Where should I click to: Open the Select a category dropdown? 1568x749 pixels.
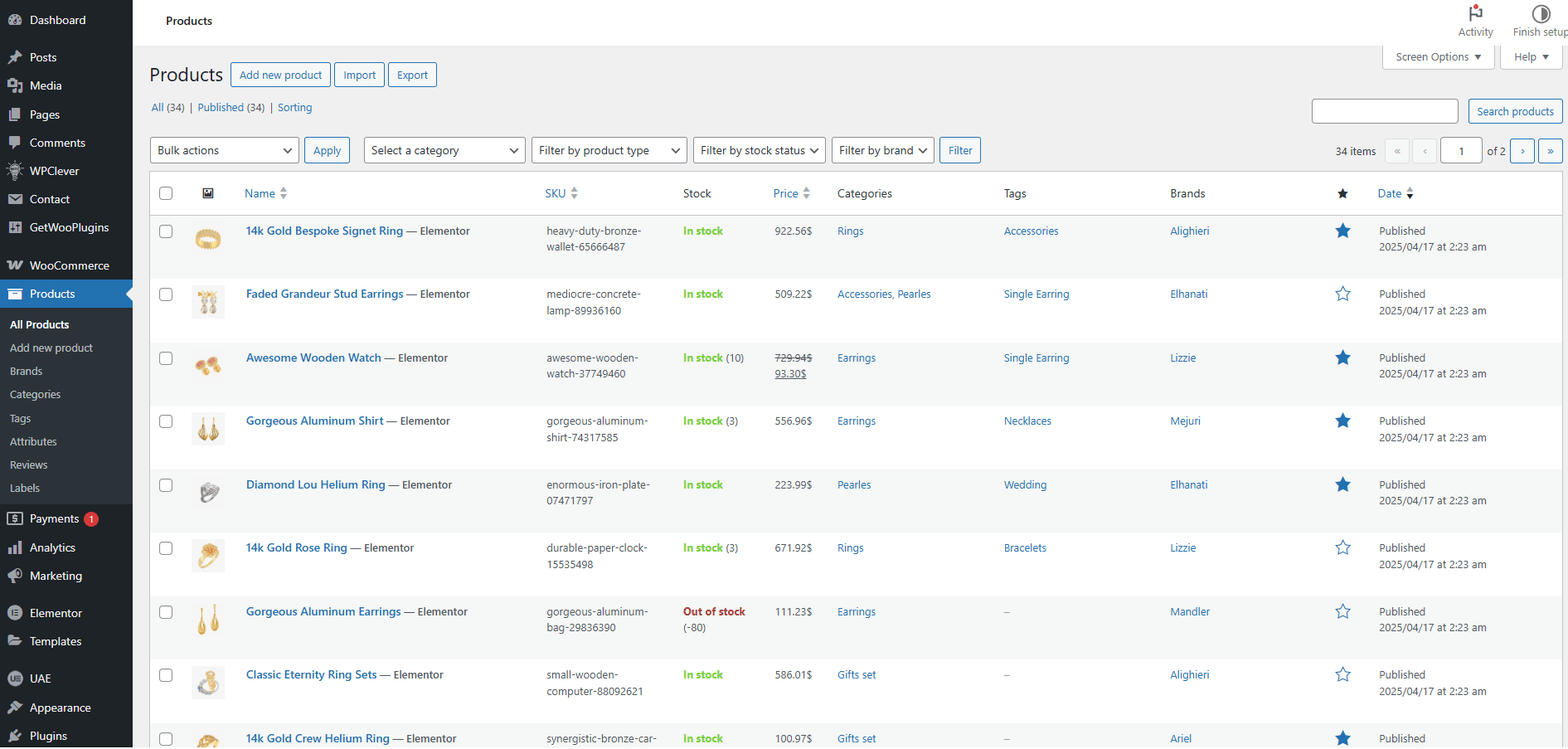pos(444,151)
